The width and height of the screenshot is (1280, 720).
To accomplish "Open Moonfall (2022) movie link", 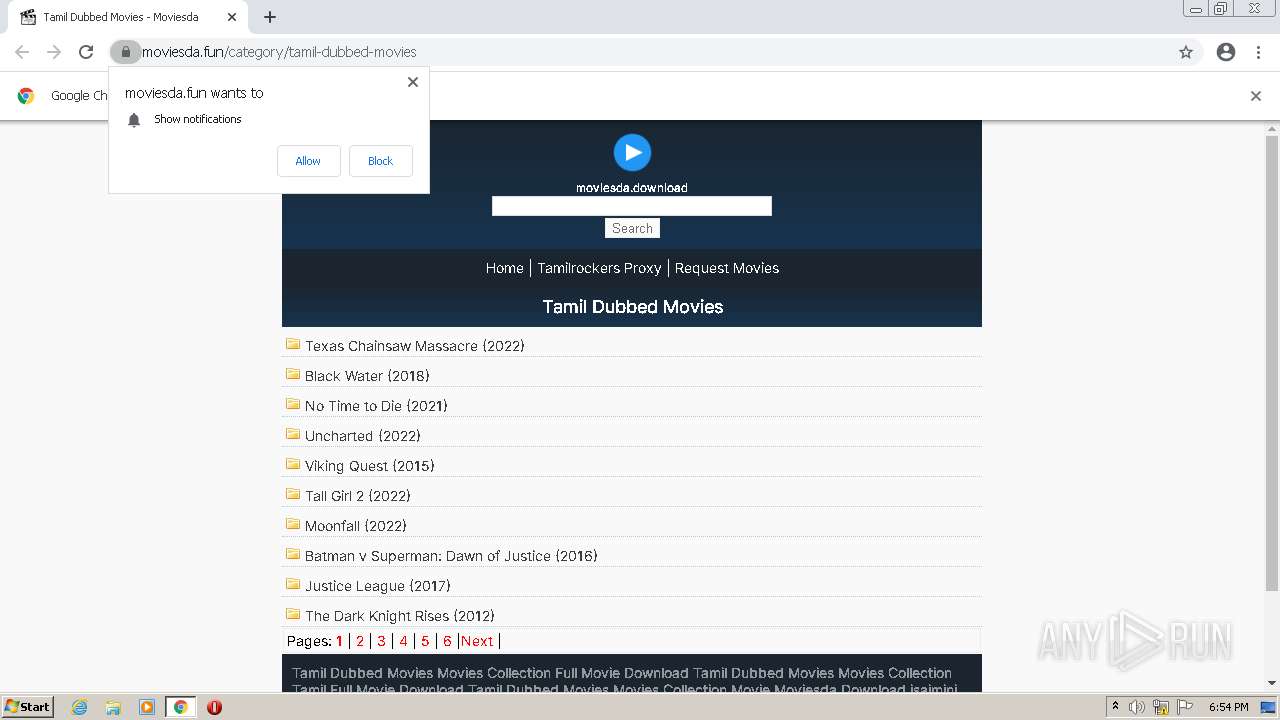I will [x=356, y=526].
